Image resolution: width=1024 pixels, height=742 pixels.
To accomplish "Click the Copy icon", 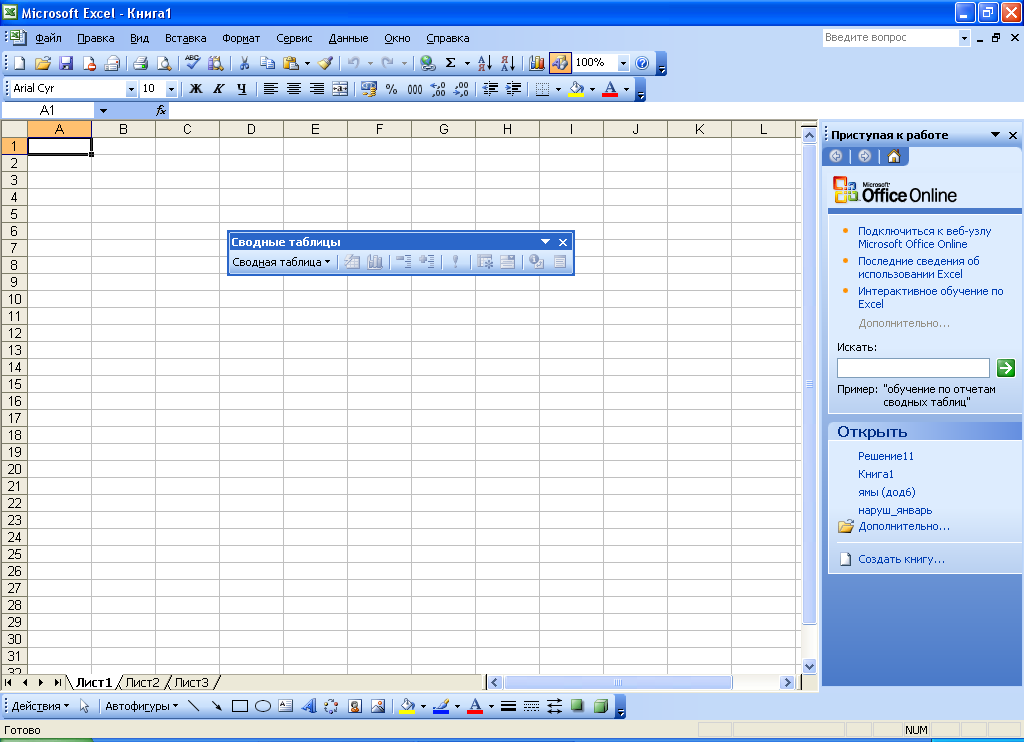I will pos(266,63).
